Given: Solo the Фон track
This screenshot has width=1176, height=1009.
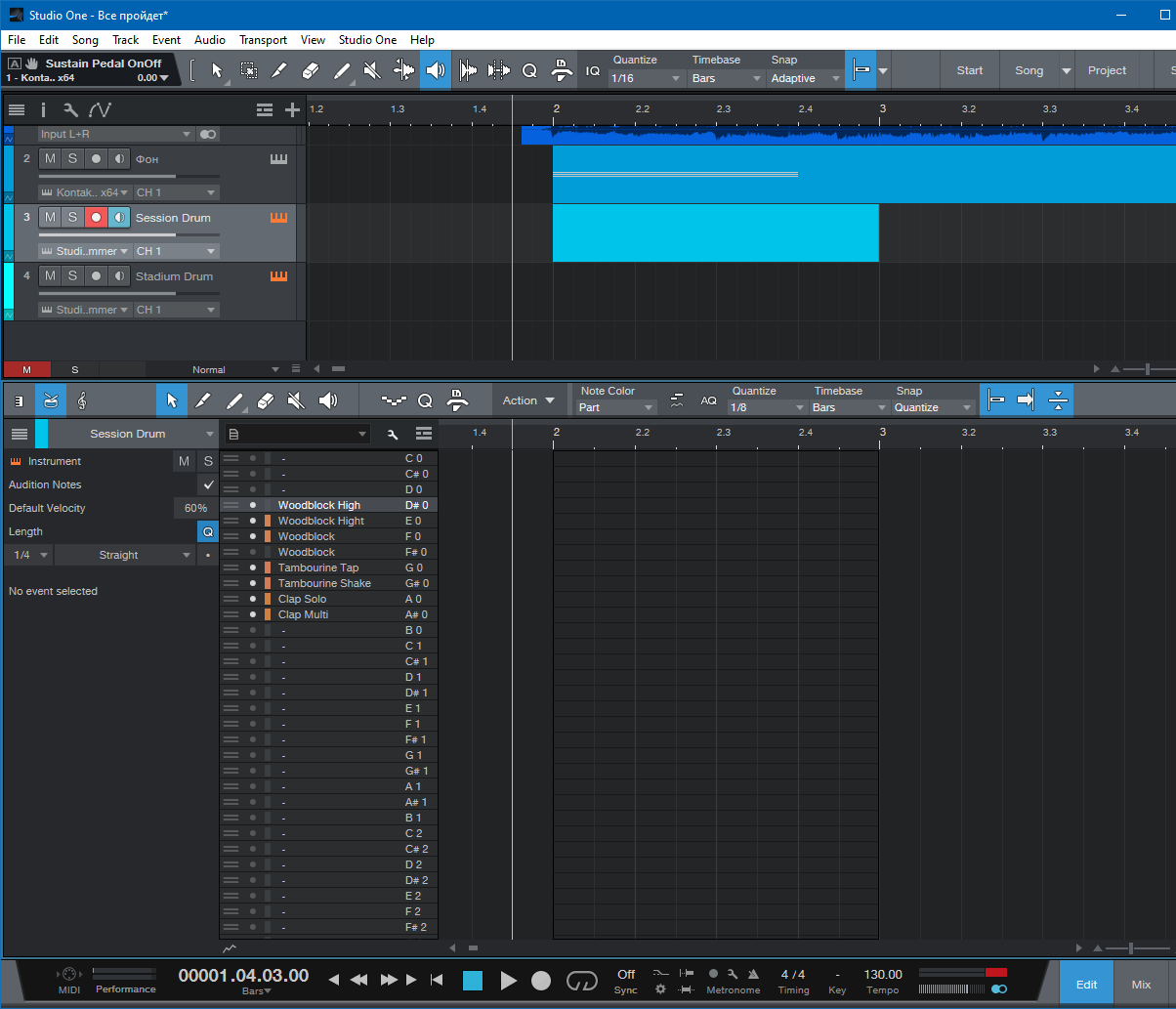Looking at the screenshot, I should point(72,158).
